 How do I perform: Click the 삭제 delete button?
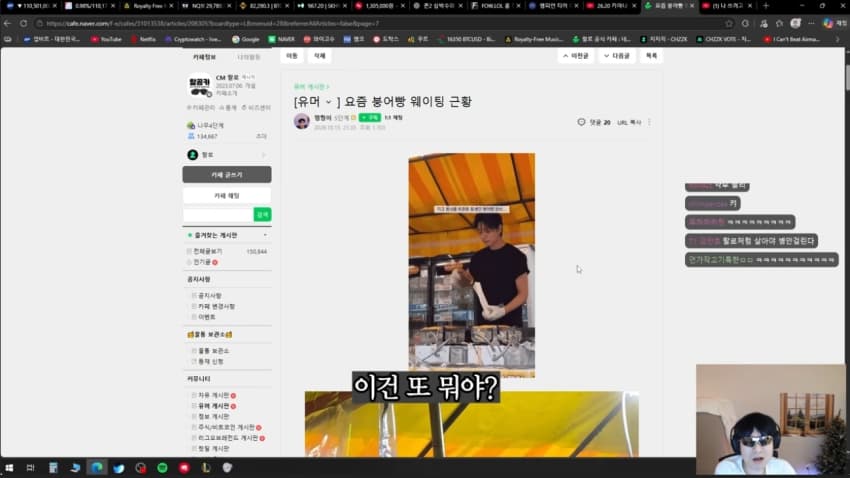coord(320,56)
